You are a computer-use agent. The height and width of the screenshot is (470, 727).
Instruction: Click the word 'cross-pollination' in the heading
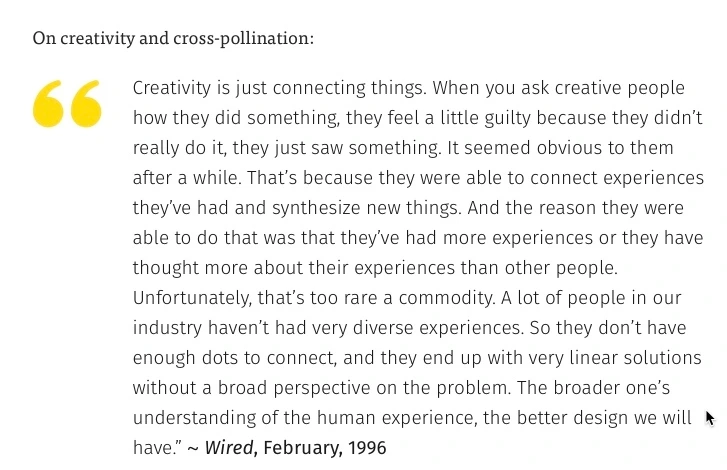pos(241,38)
